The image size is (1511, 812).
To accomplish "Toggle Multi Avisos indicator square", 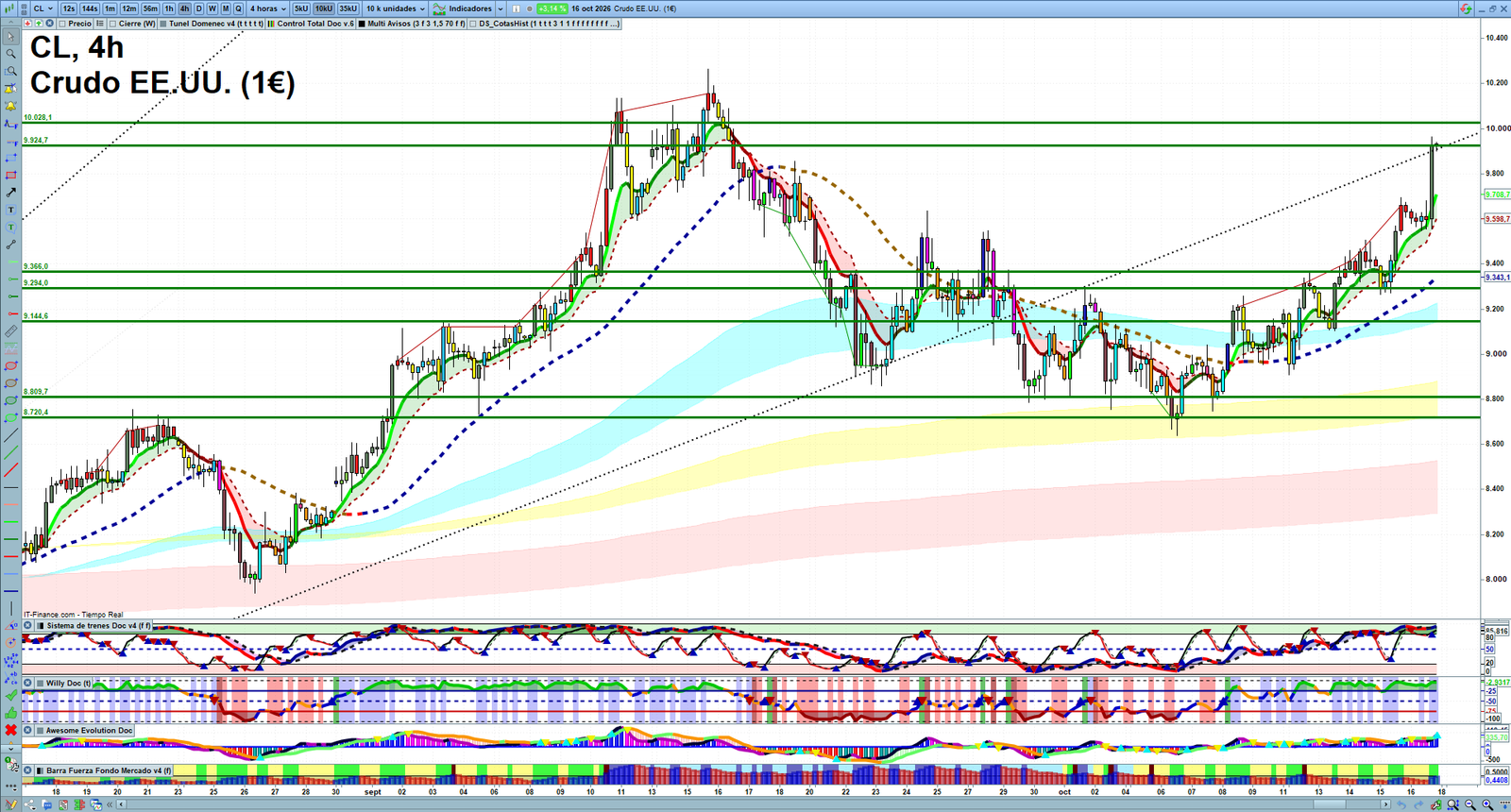I will pos(362,24).
